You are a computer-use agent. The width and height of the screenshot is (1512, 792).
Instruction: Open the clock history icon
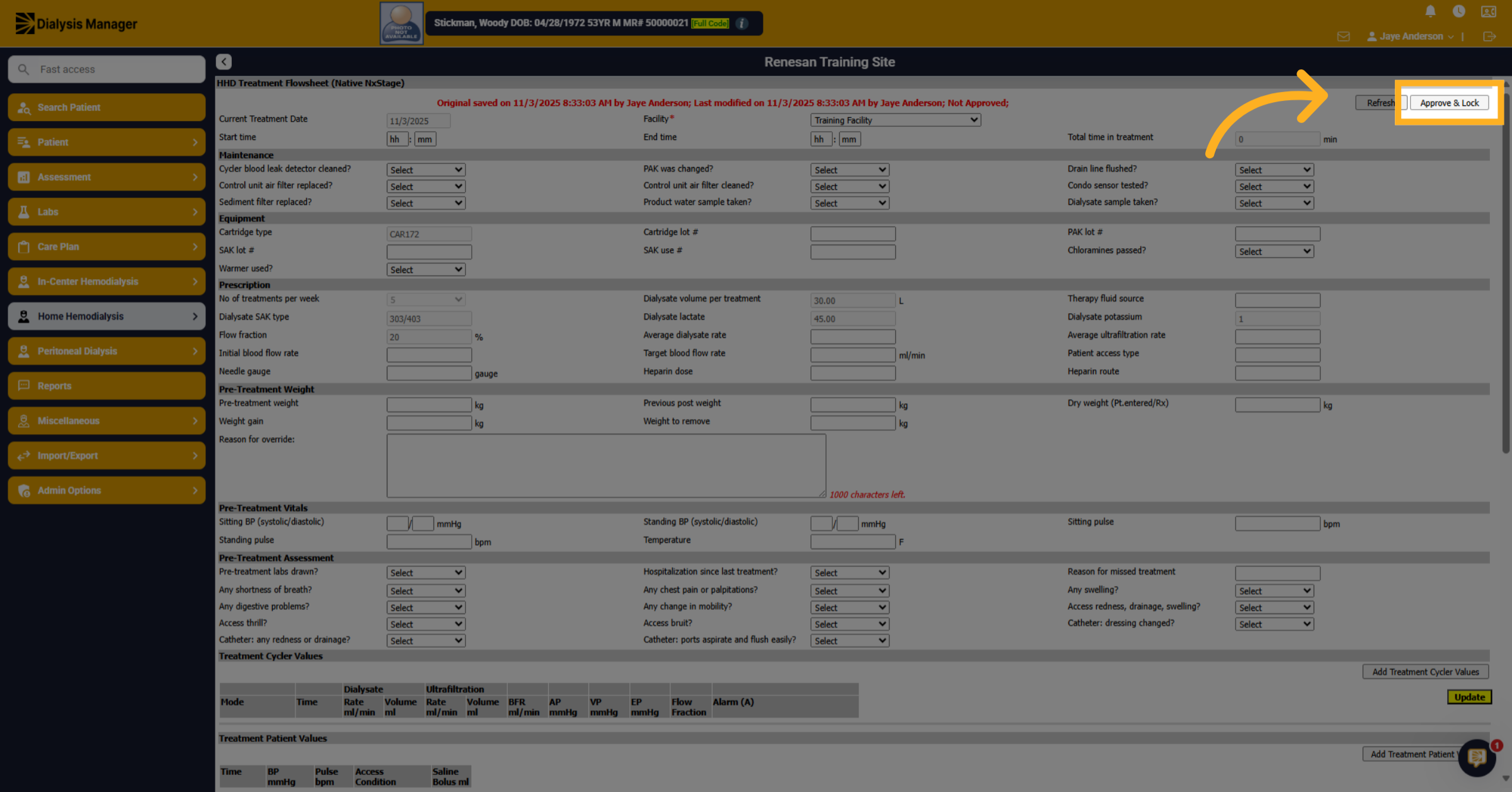pos(1458,11)
